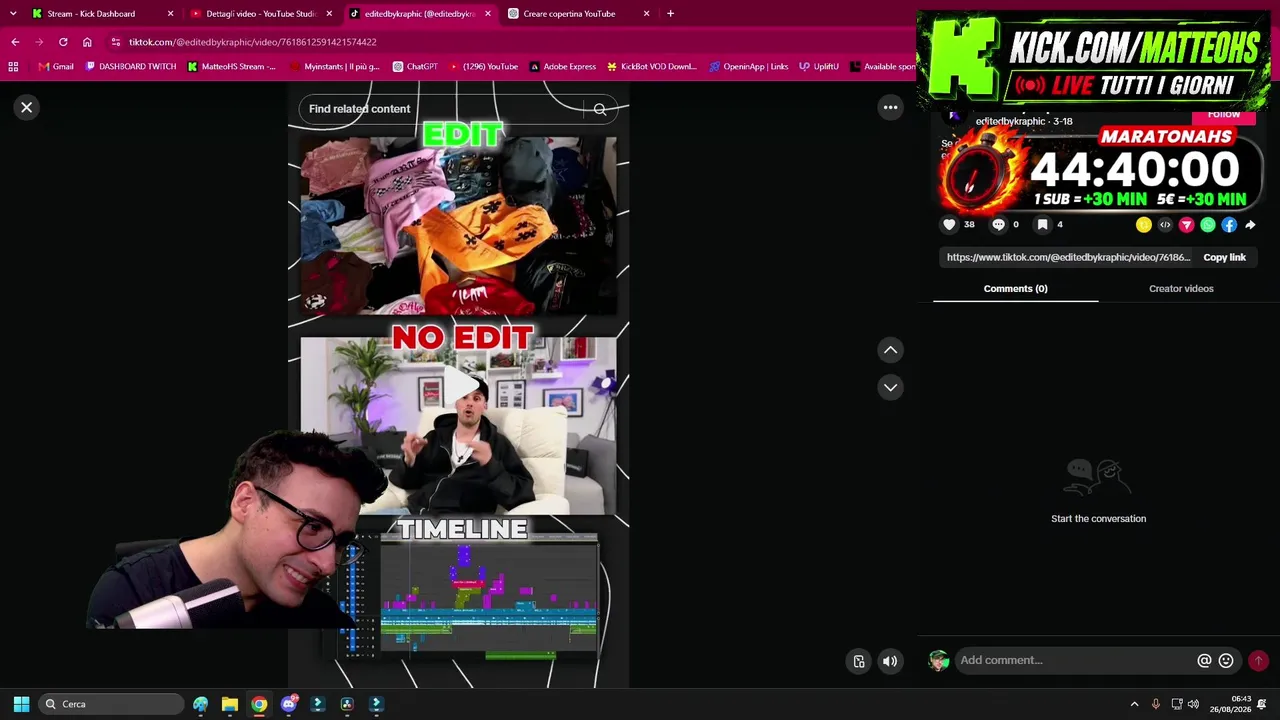Show hidden system tray icons
1280x720 pixels.
click(1134, 704)
